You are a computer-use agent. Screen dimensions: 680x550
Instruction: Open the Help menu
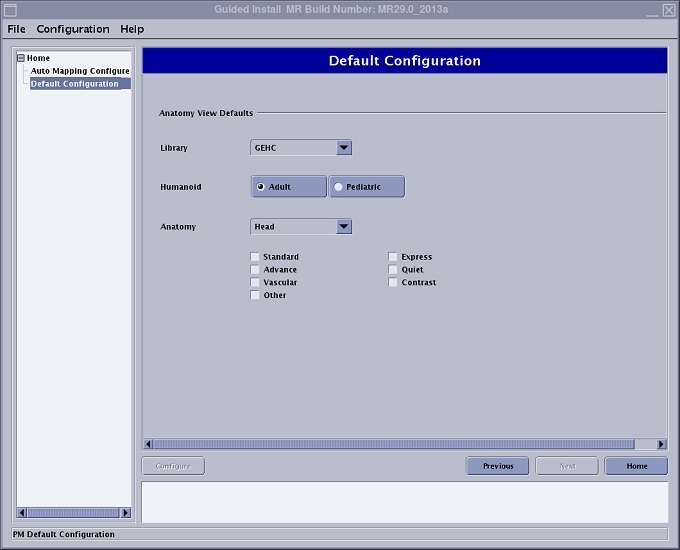click(132, 29)
